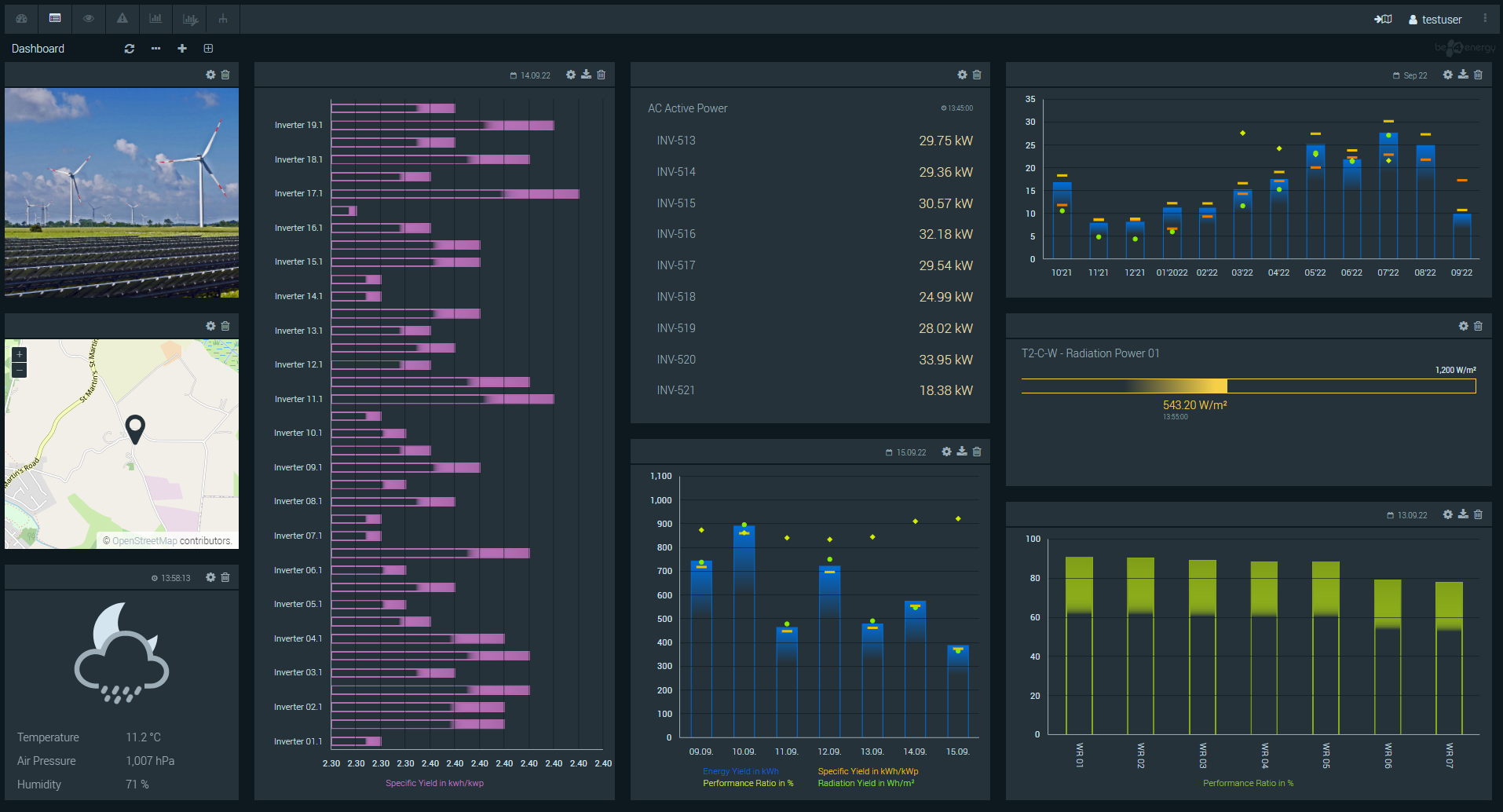Toggle Energy Yield in kWh legend series

(741, 771)
